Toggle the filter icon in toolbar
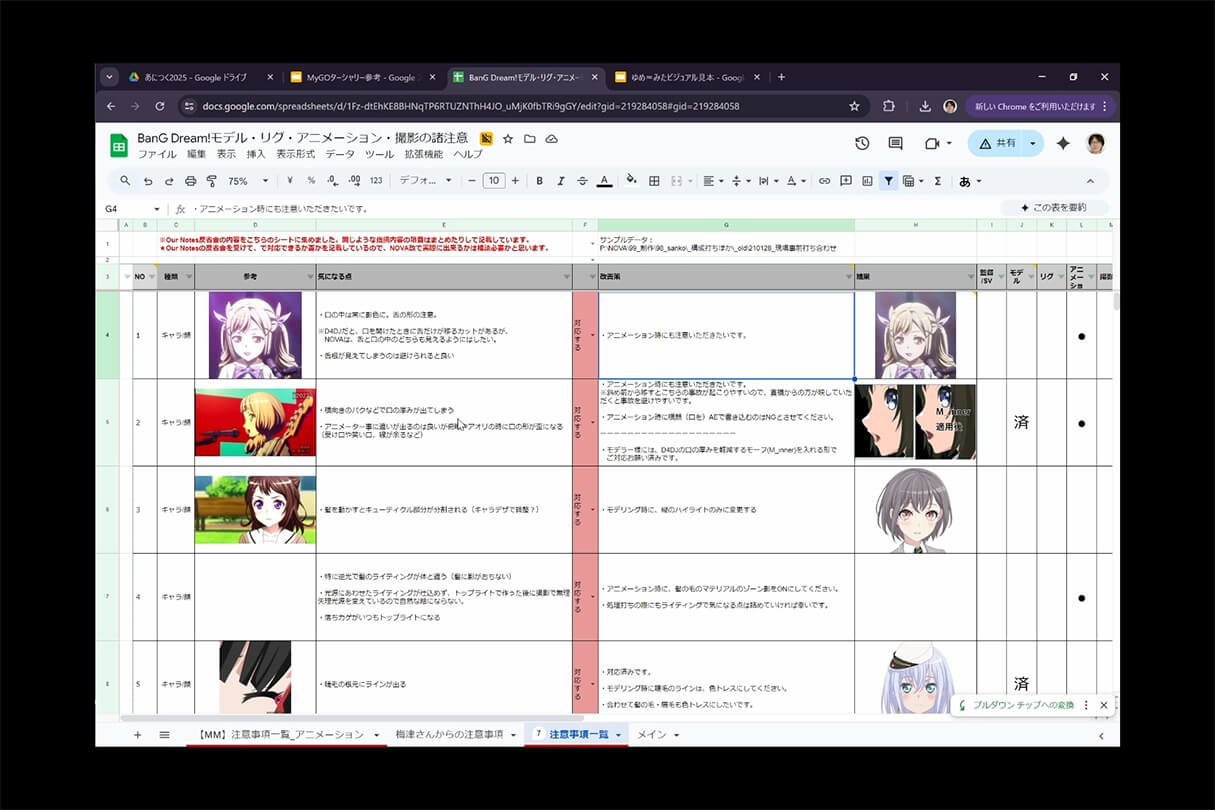 pyautogui.click(x=888, y=181)
